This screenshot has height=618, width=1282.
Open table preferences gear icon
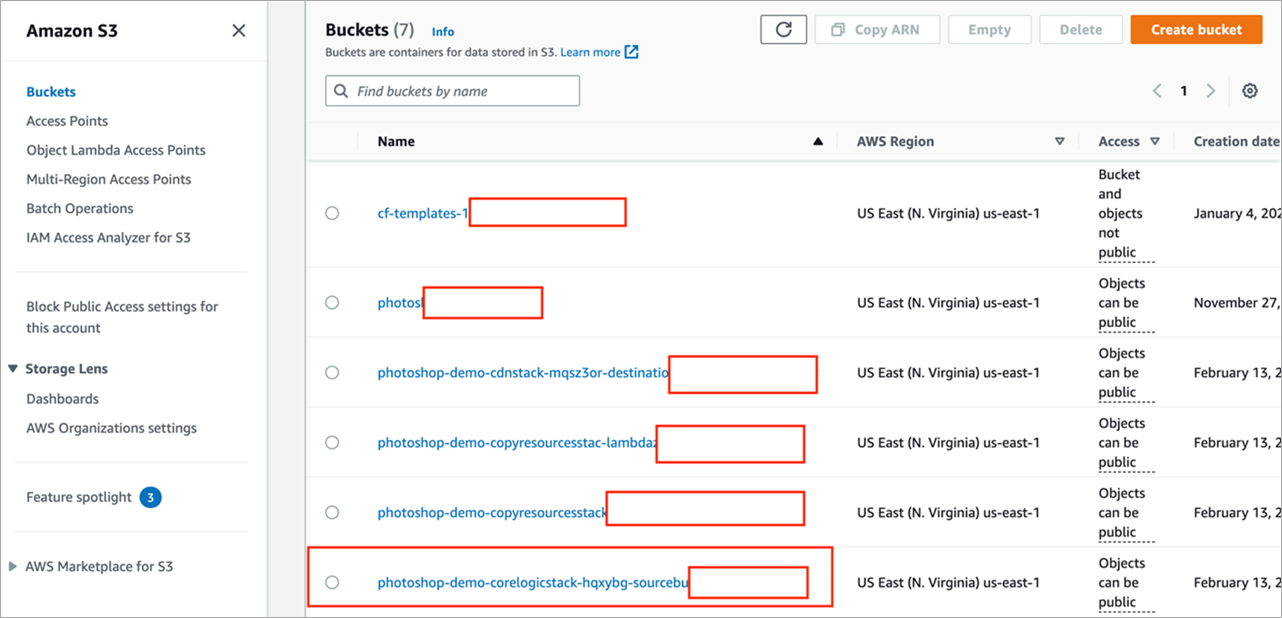[1250, 91]
